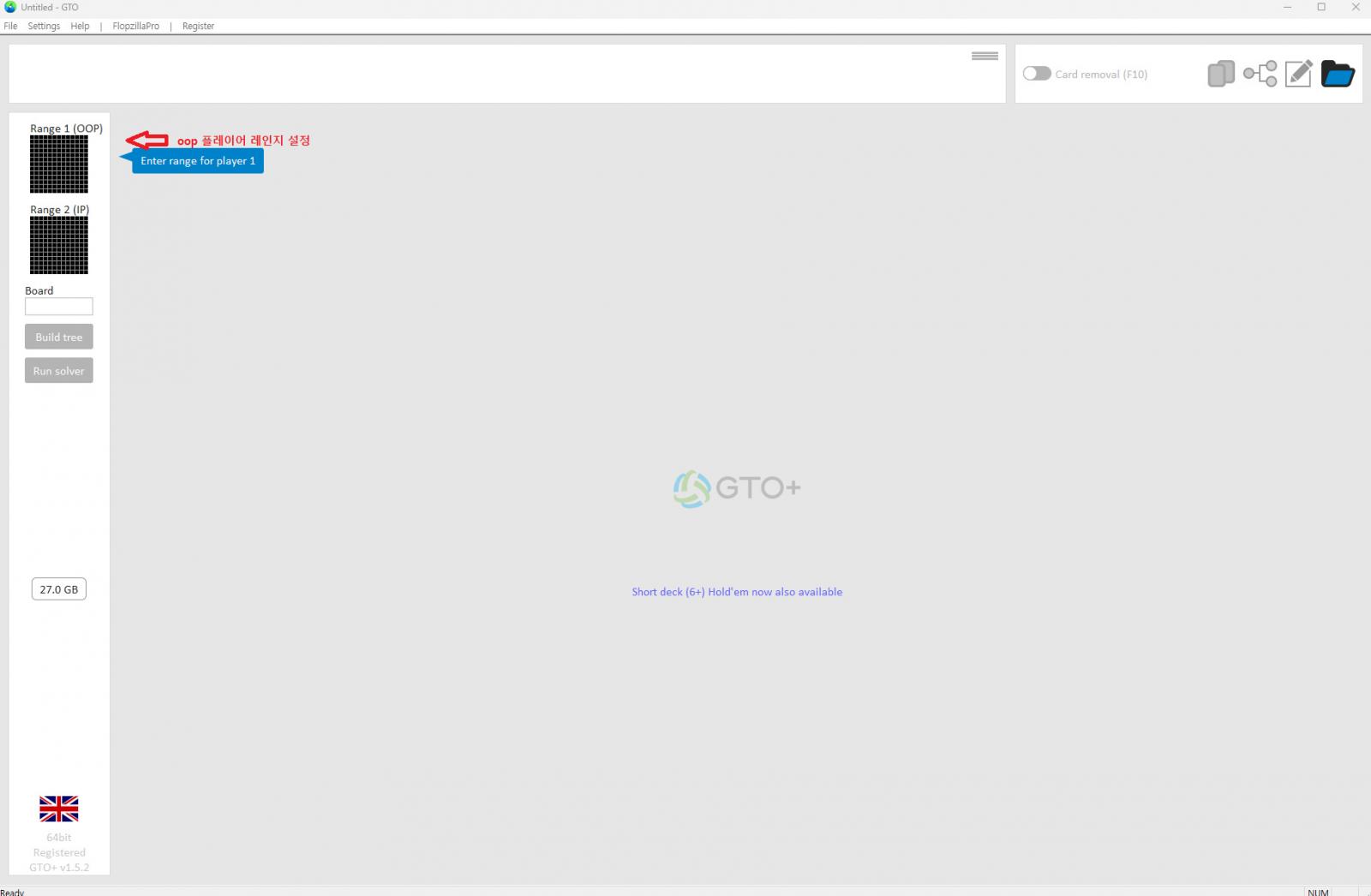Open file with the blue folder icon

pyautogui.click(x=1337, y=75)
